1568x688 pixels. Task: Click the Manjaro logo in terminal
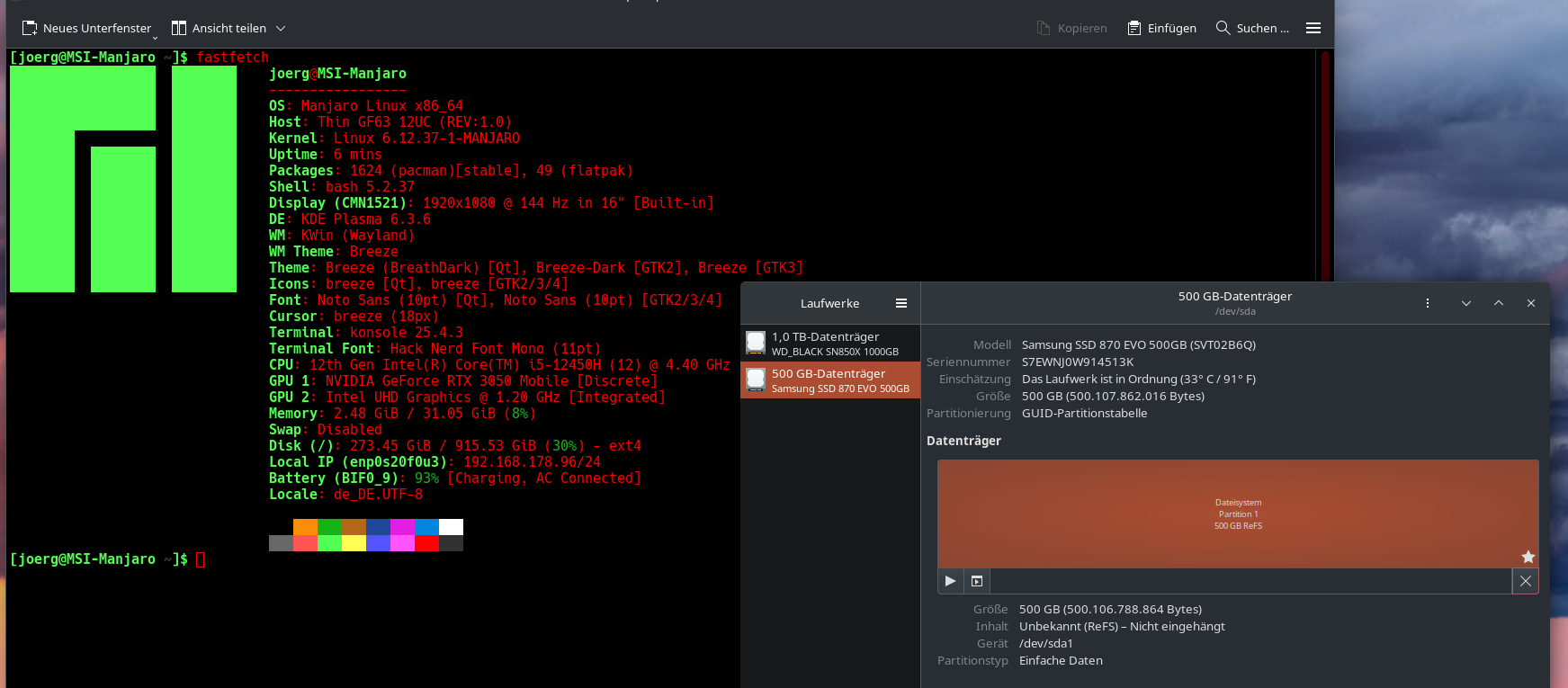[x=123, y=179]
